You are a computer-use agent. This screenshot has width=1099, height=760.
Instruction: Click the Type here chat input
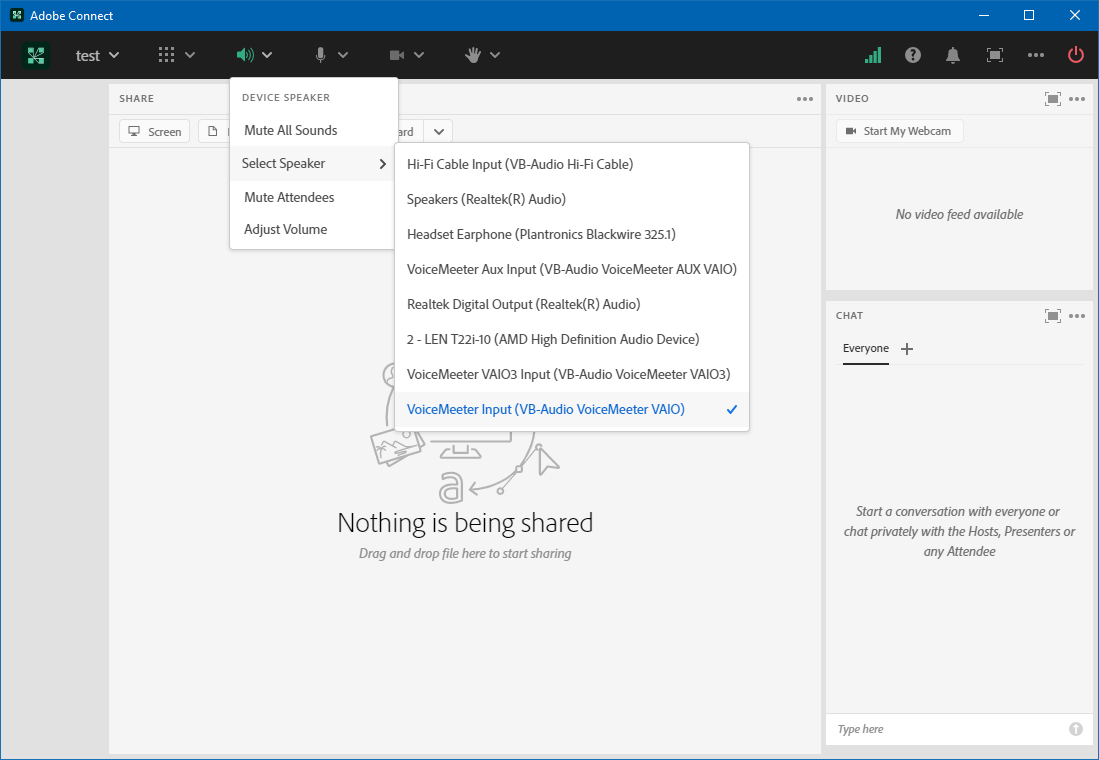950,729
